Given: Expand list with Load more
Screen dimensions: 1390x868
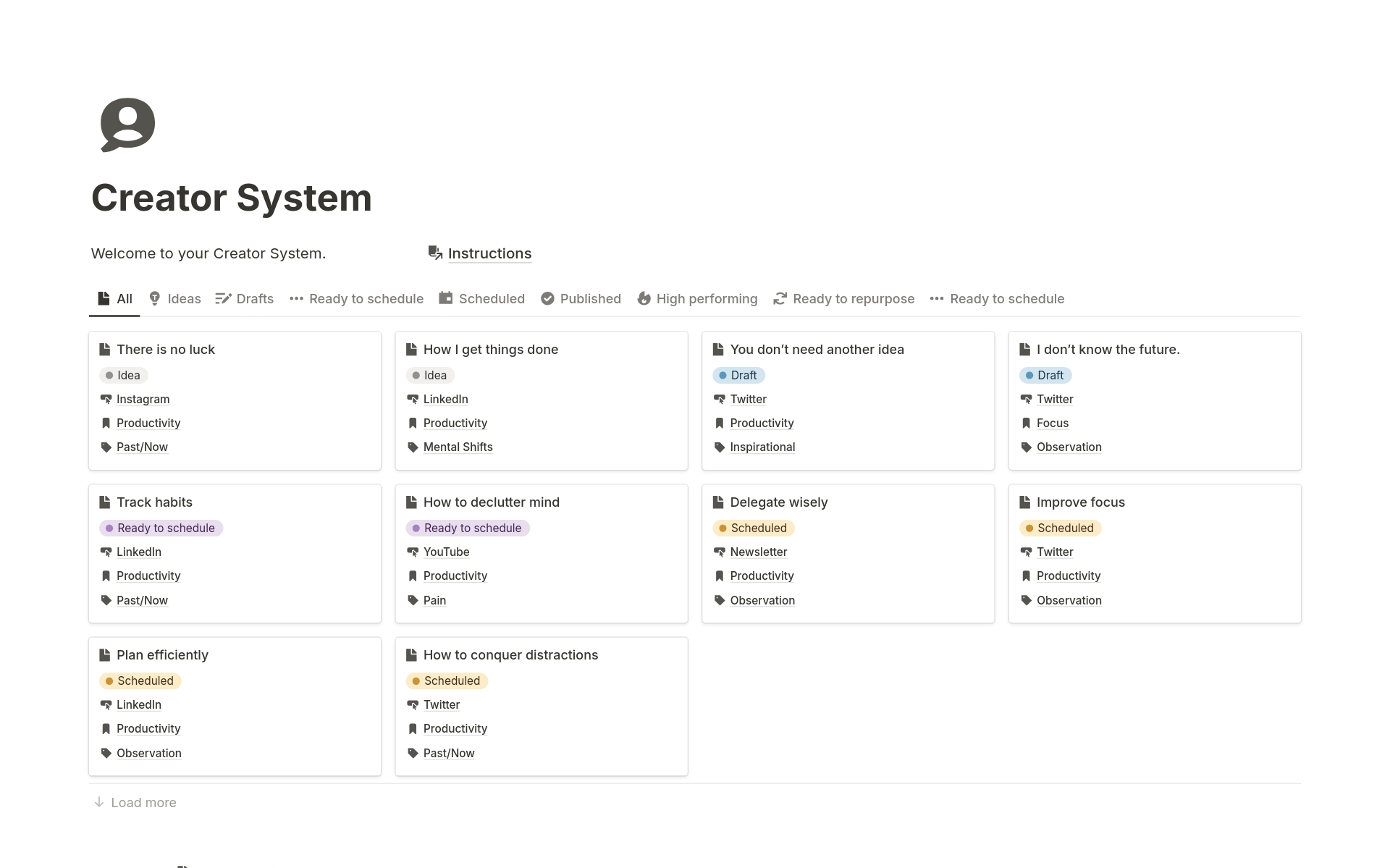Looking at the screenshot, I should (x=135, y=802).
